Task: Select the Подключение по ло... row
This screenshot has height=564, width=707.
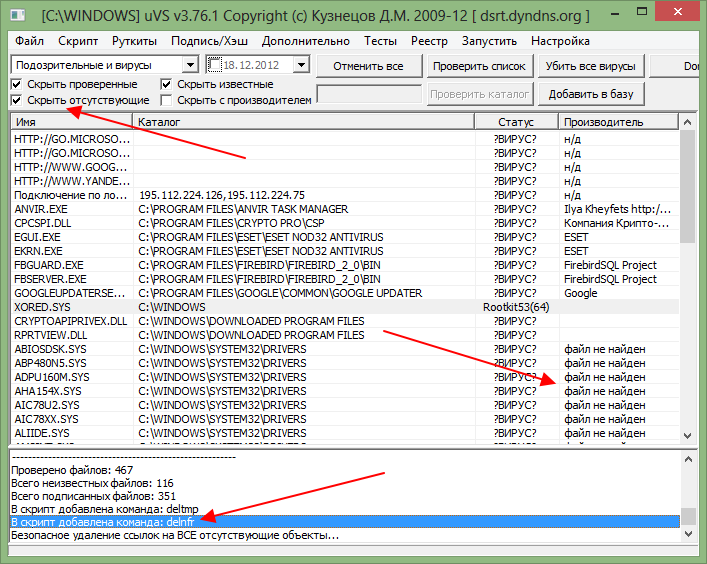Action: 345,195
